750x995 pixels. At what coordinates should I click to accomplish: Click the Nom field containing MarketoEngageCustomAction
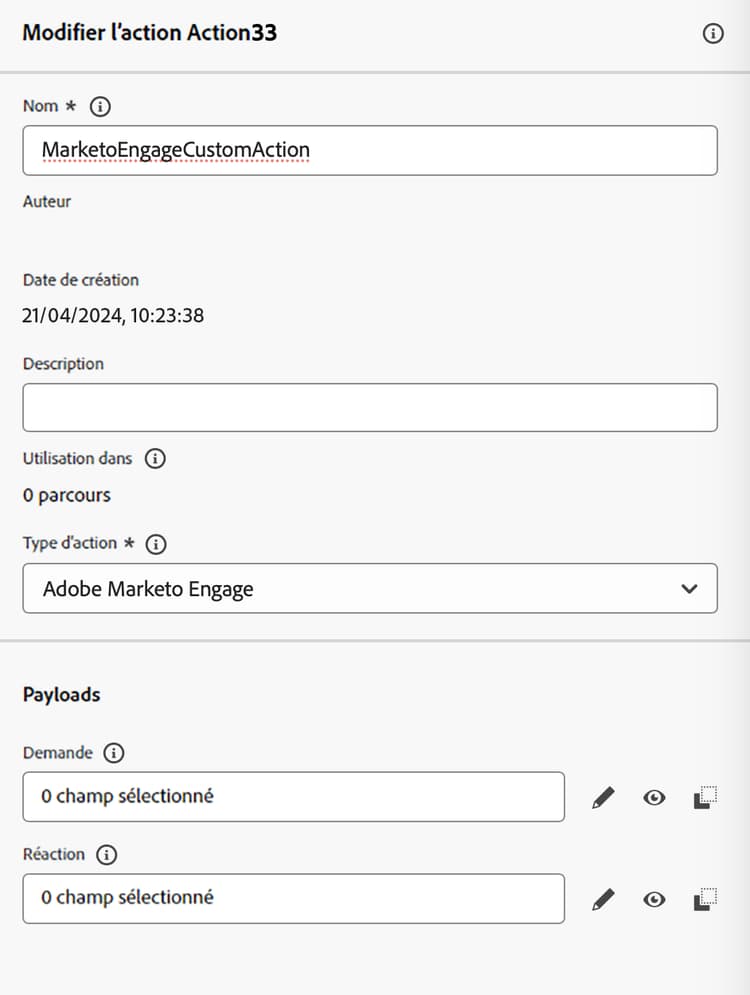pyautogui.click(x=370, y=150)
